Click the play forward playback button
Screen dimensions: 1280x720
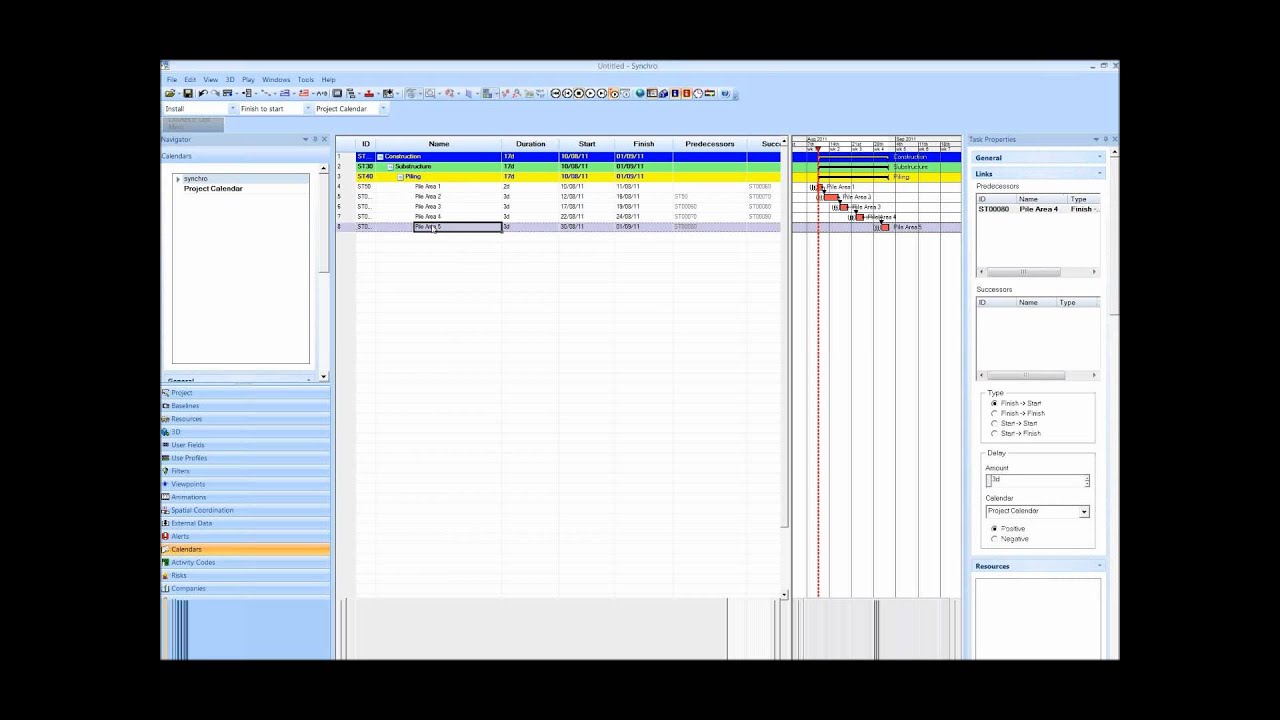click(590, 93)
